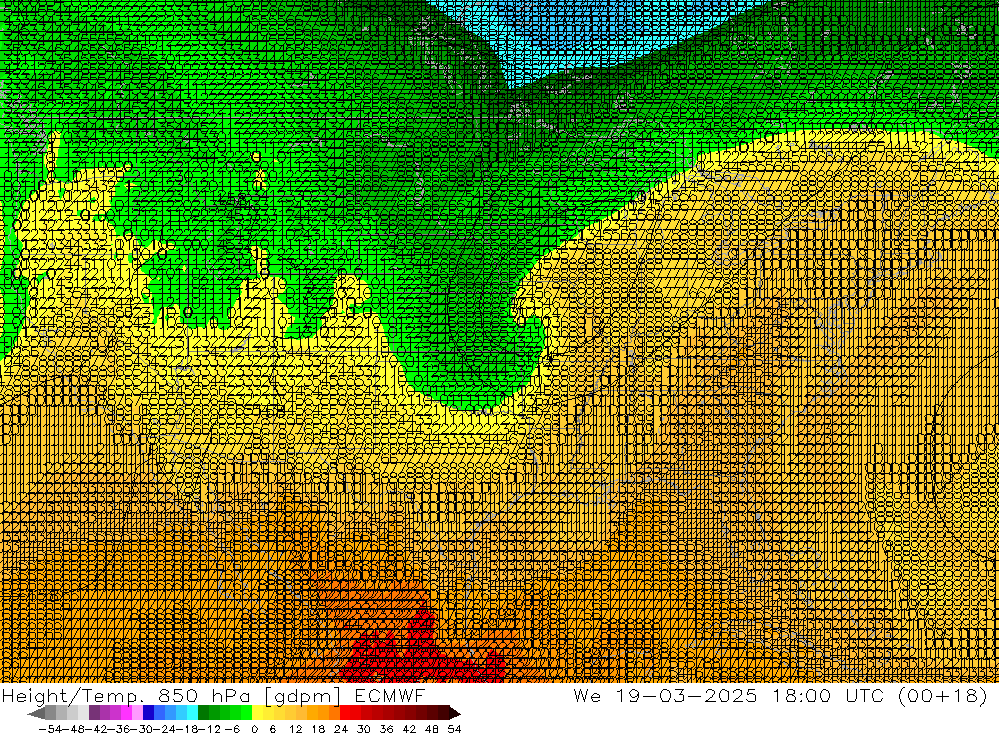Image resolution: width=1000 pixels, height=733 pixels.
Task: Click the '24' legend value
Action: pos(341,729)
